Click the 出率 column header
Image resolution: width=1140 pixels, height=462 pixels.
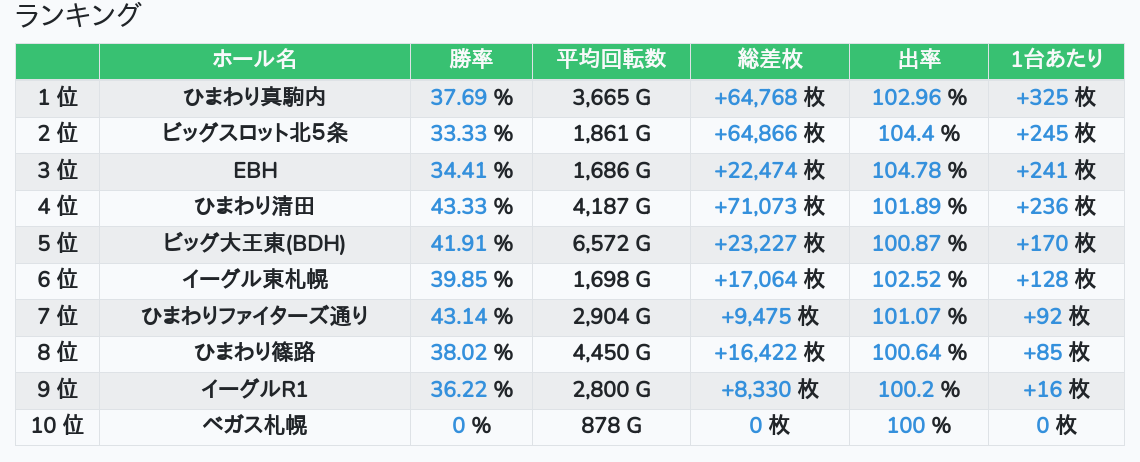click(x=919, y=60)
